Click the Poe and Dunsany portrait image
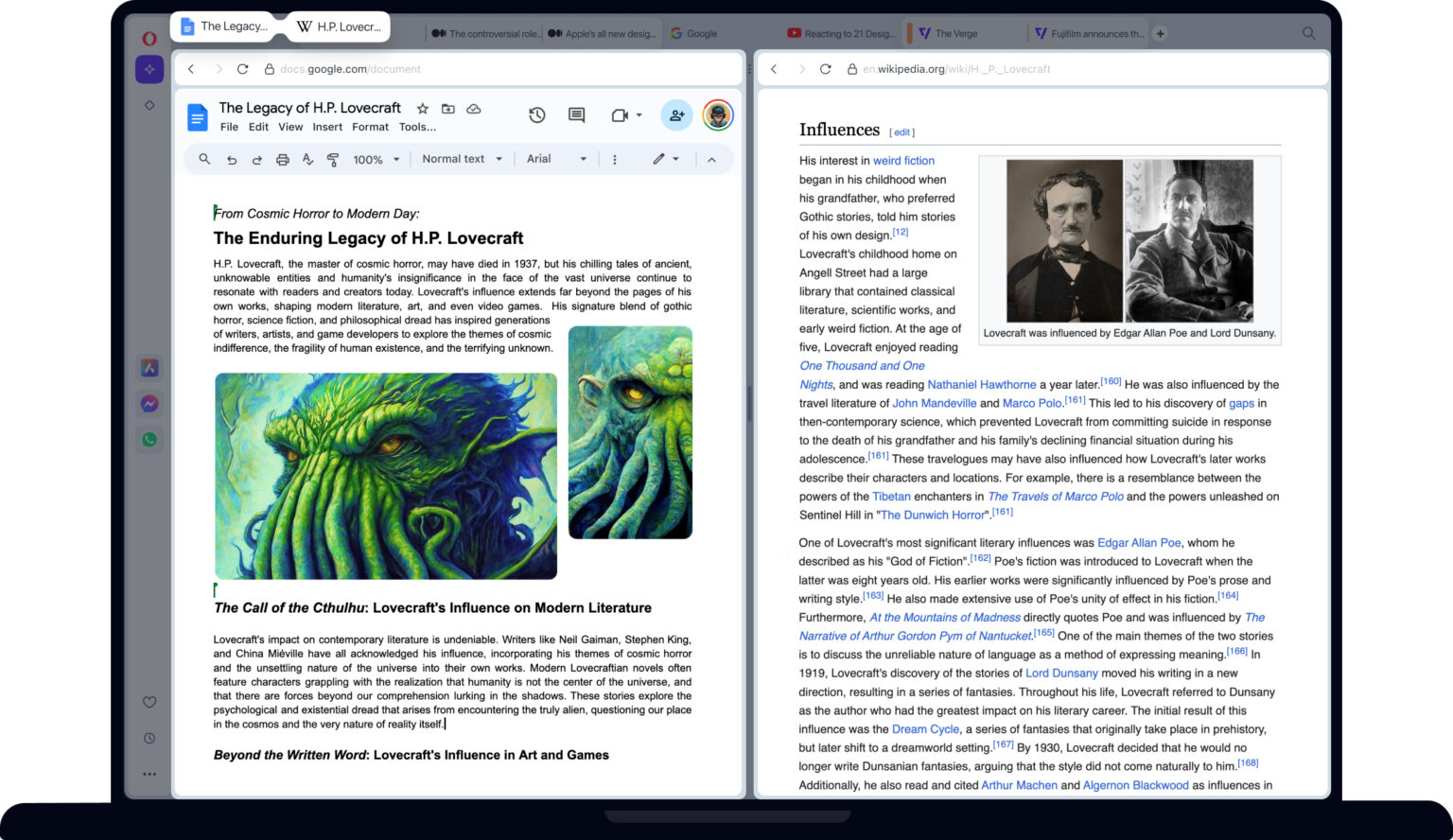This screenshot has width=1453, height=840. click(x=1129, y=239)
